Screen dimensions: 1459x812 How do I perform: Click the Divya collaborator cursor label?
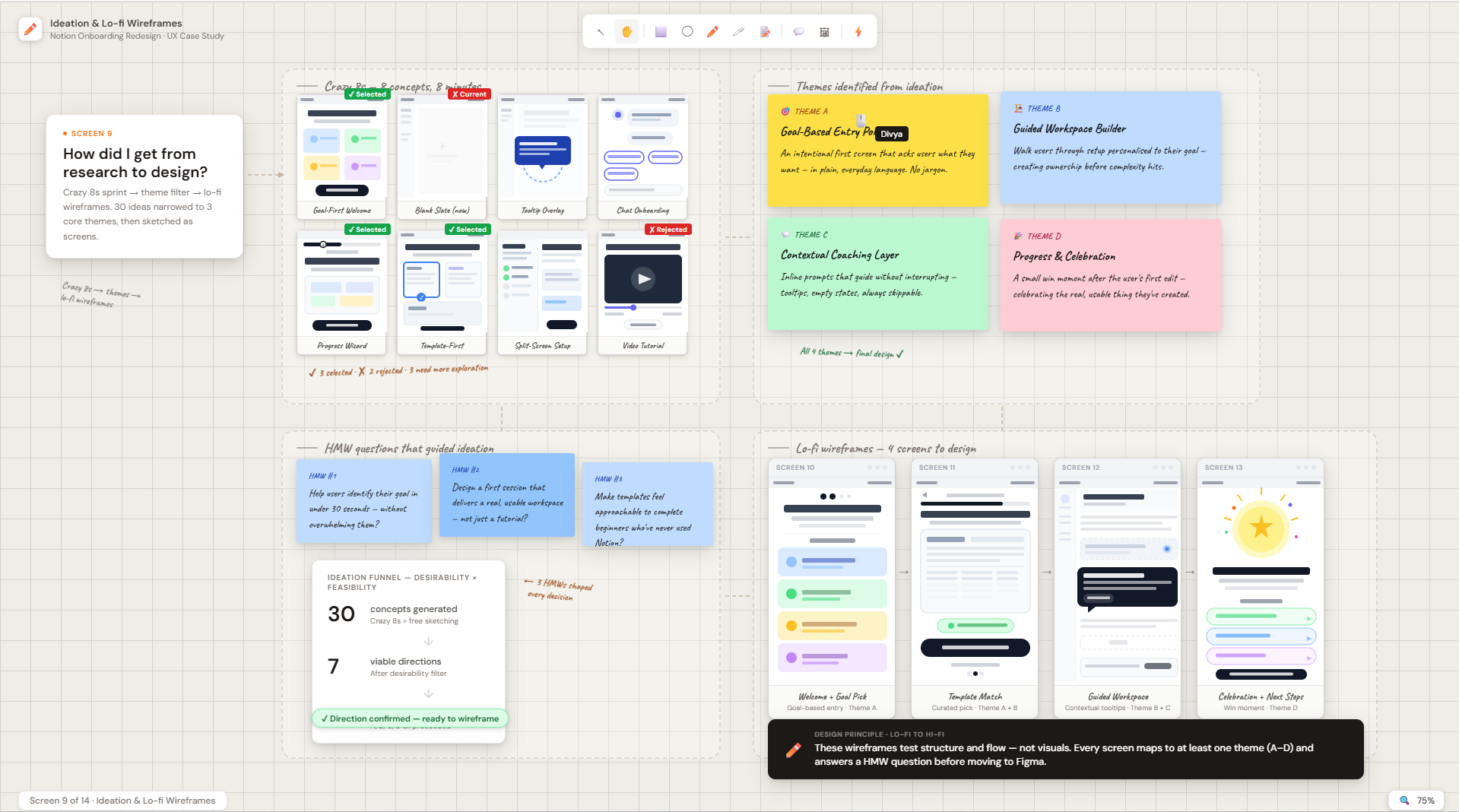coord(892,134)
